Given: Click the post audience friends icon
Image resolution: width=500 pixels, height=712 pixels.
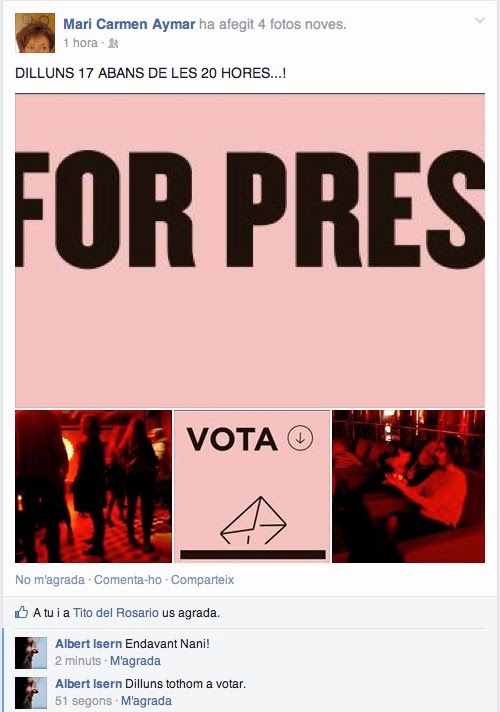Looking at the screenshot, I should 113,43.
